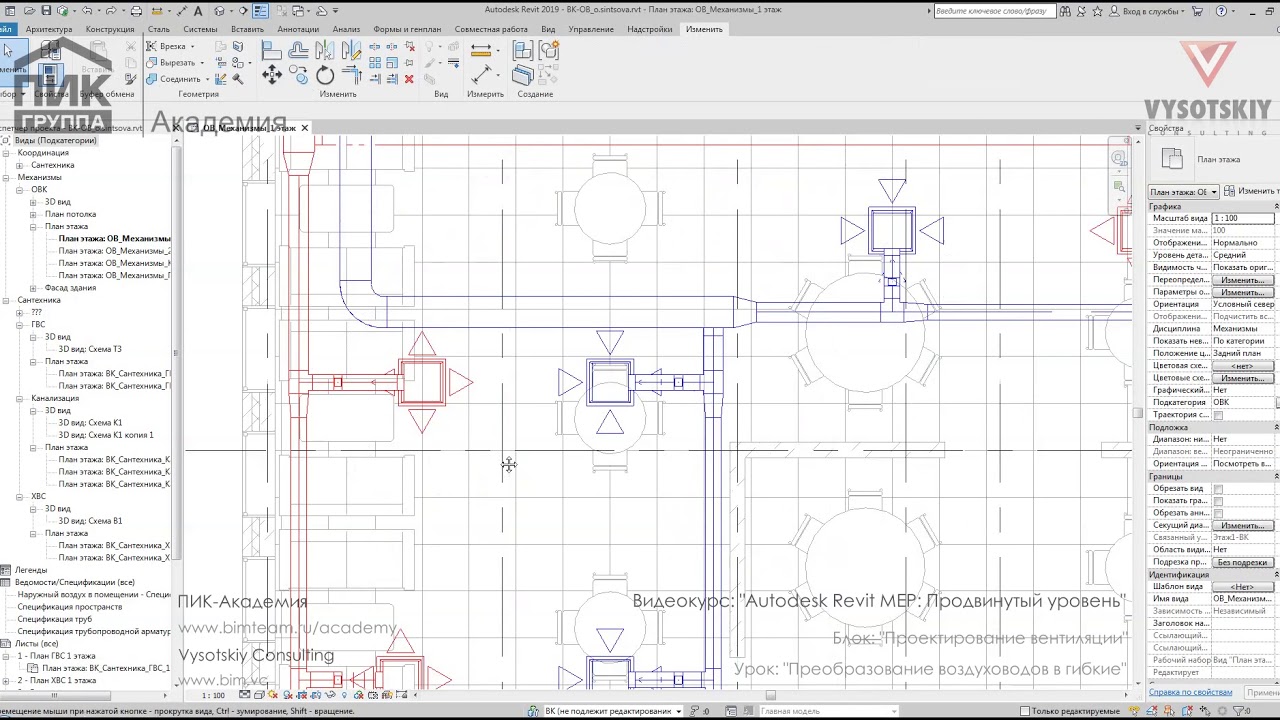Select 'План этажа: ОВ_Механизмы' bold tree item
The width and height of the screenshot is (1280, 720).
[x=114, y=239]
